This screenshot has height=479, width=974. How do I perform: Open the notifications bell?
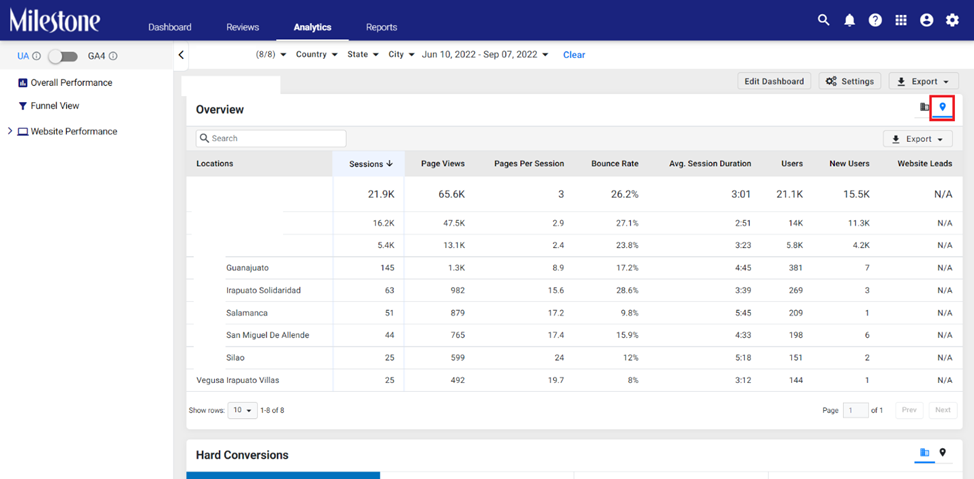coord(849,21)
